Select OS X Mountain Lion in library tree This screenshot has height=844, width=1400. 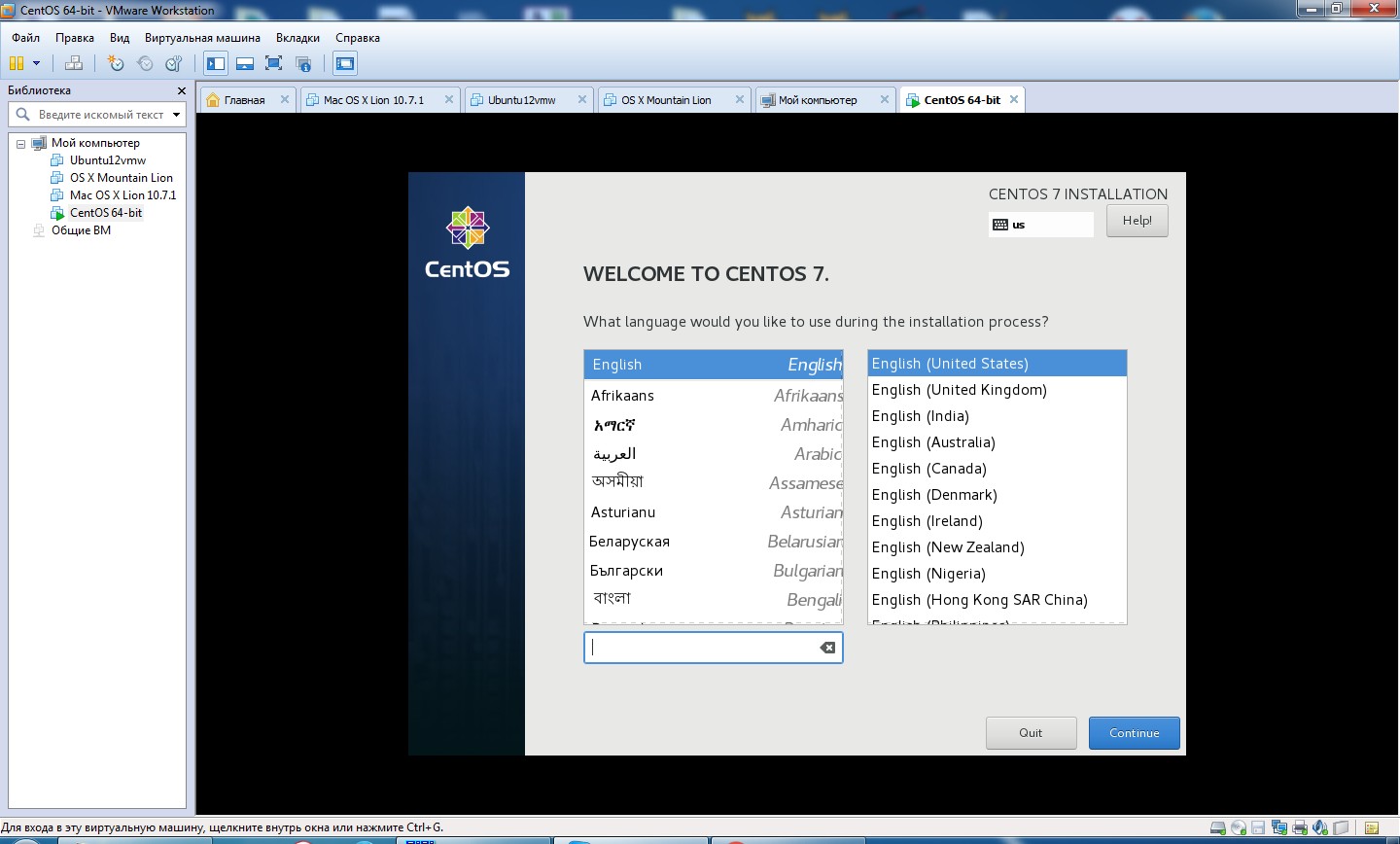[x=121, y=178]
